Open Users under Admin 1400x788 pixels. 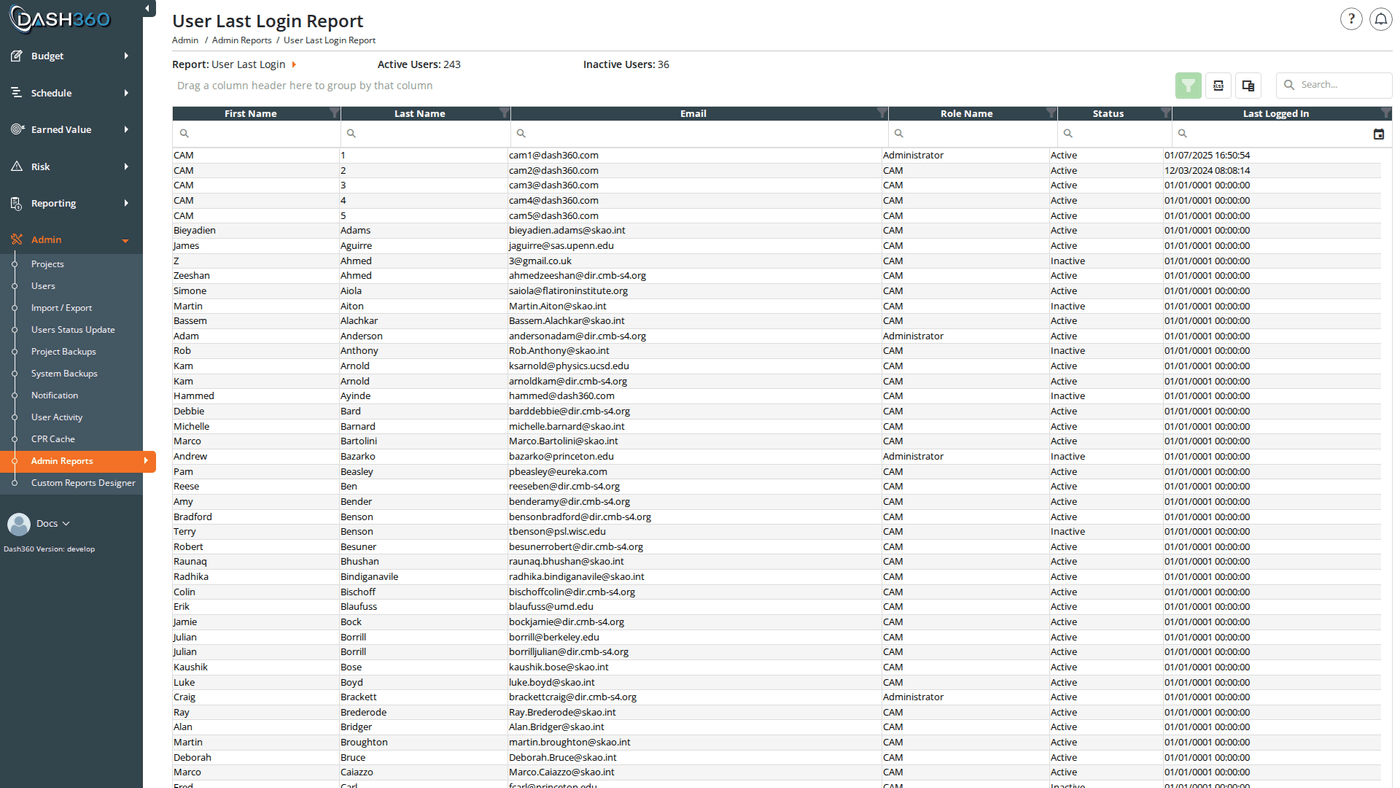43,286
